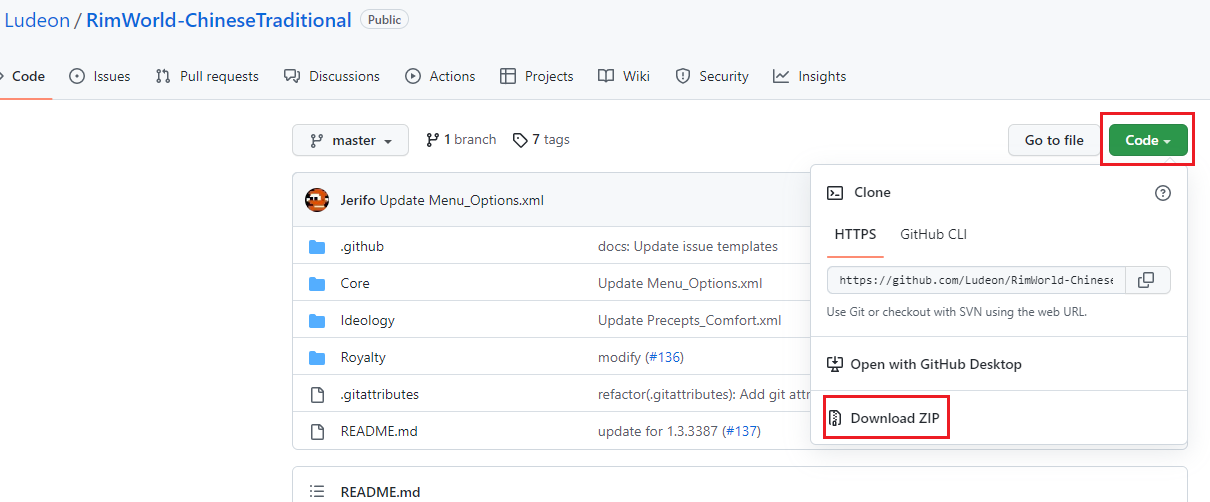Open the Security tab

point(712,76)
